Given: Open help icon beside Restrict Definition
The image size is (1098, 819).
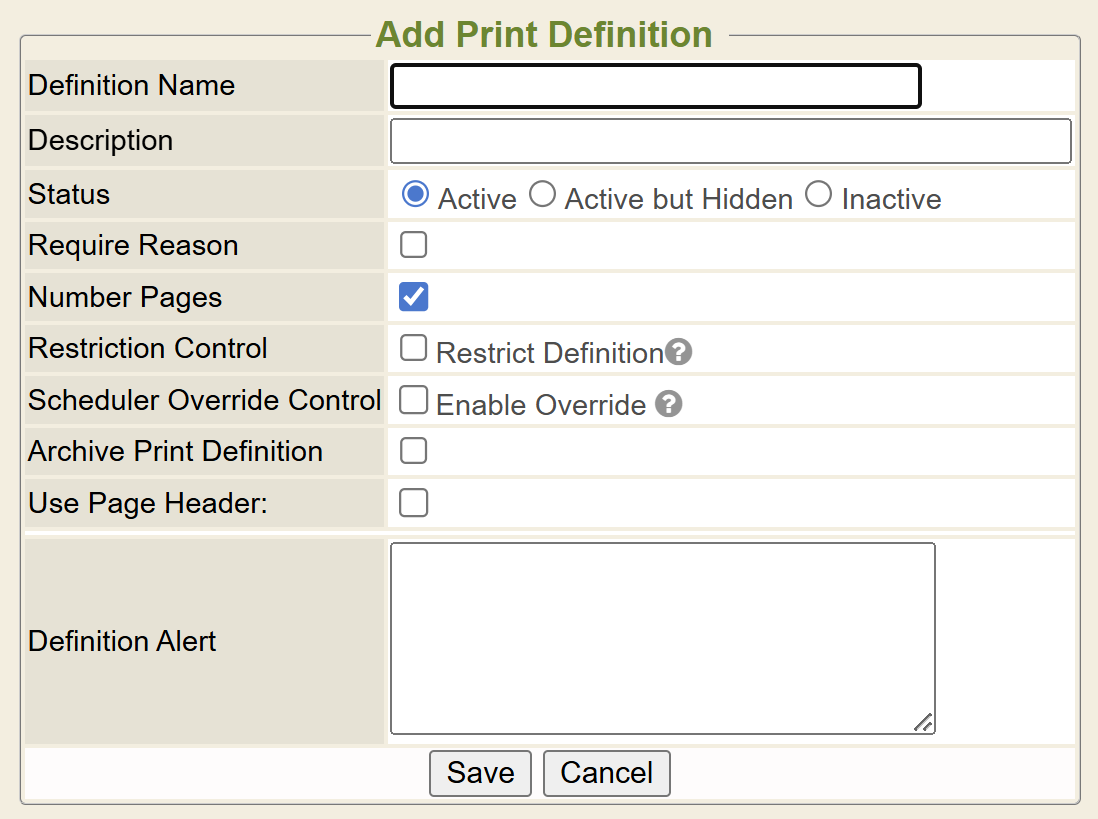Looking at the screenshot, I should click(679, 352).
